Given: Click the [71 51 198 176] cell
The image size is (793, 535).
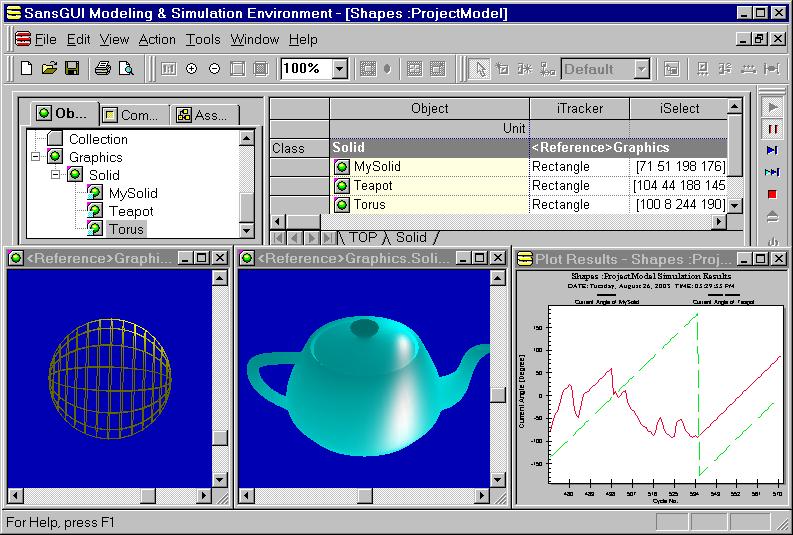Looking at the screenshot, I should [x=679, y=166].
